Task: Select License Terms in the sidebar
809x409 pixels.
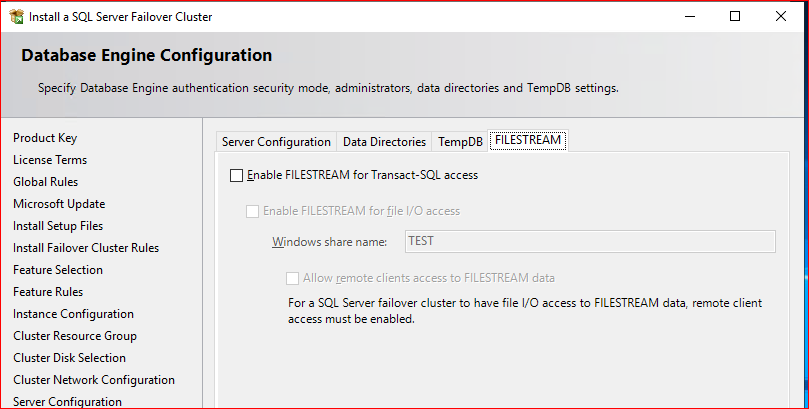Action: pos(50,160)
